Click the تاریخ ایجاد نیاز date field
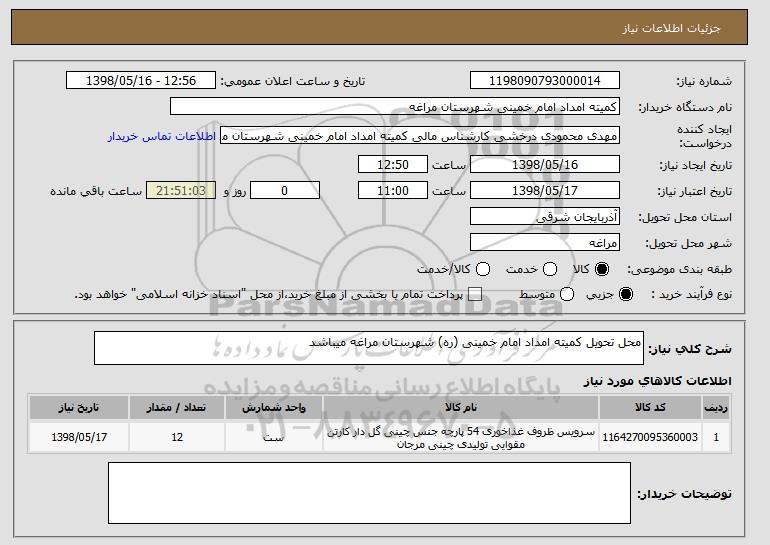 545,164
